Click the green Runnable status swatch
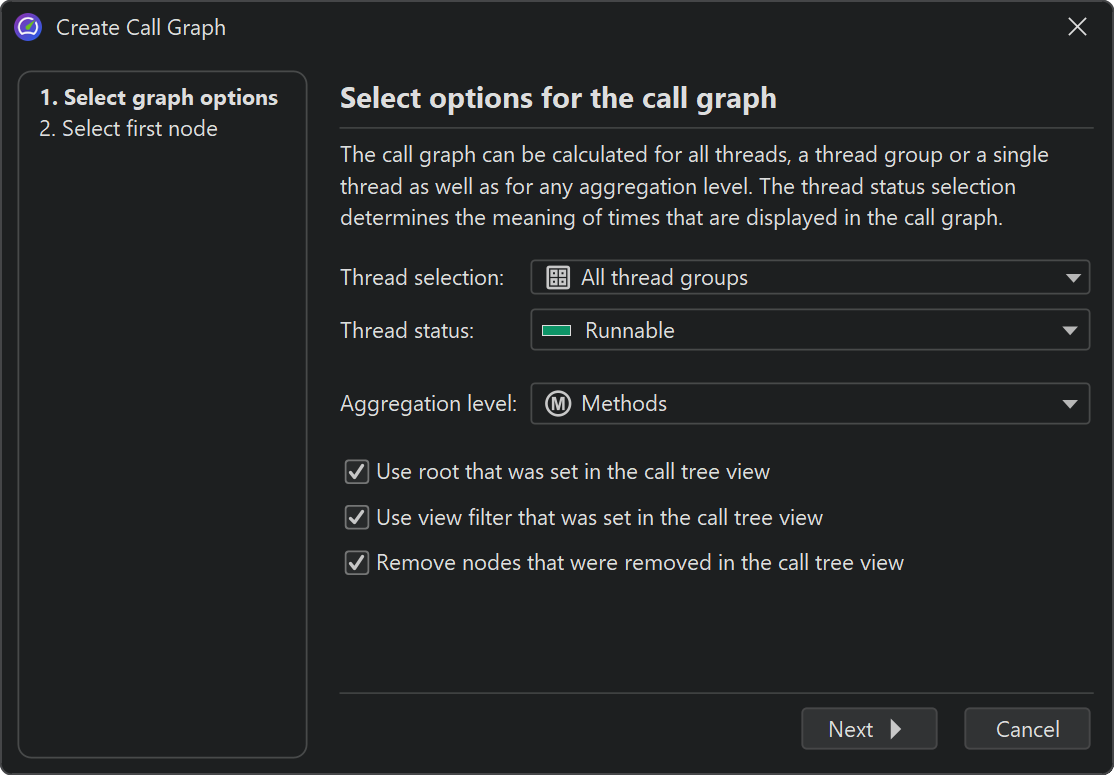Image resolution: width=1114 pixels, height=775 pixels. [x=556, y=331]
